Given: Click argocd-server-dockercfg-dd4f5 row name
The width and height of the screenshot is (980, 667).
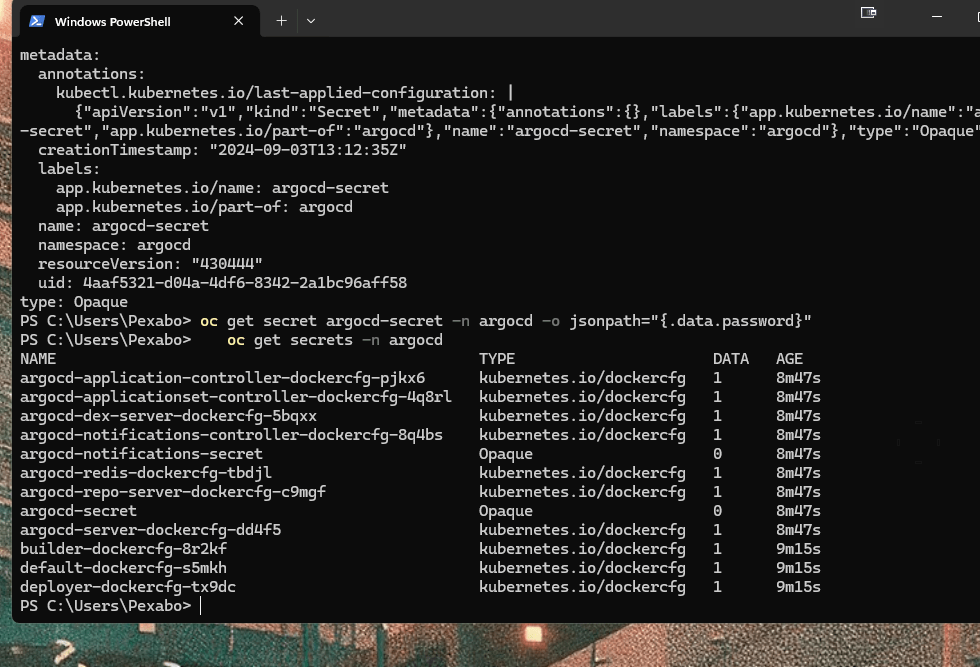Looking at the screenshot, I should (151, 530).
